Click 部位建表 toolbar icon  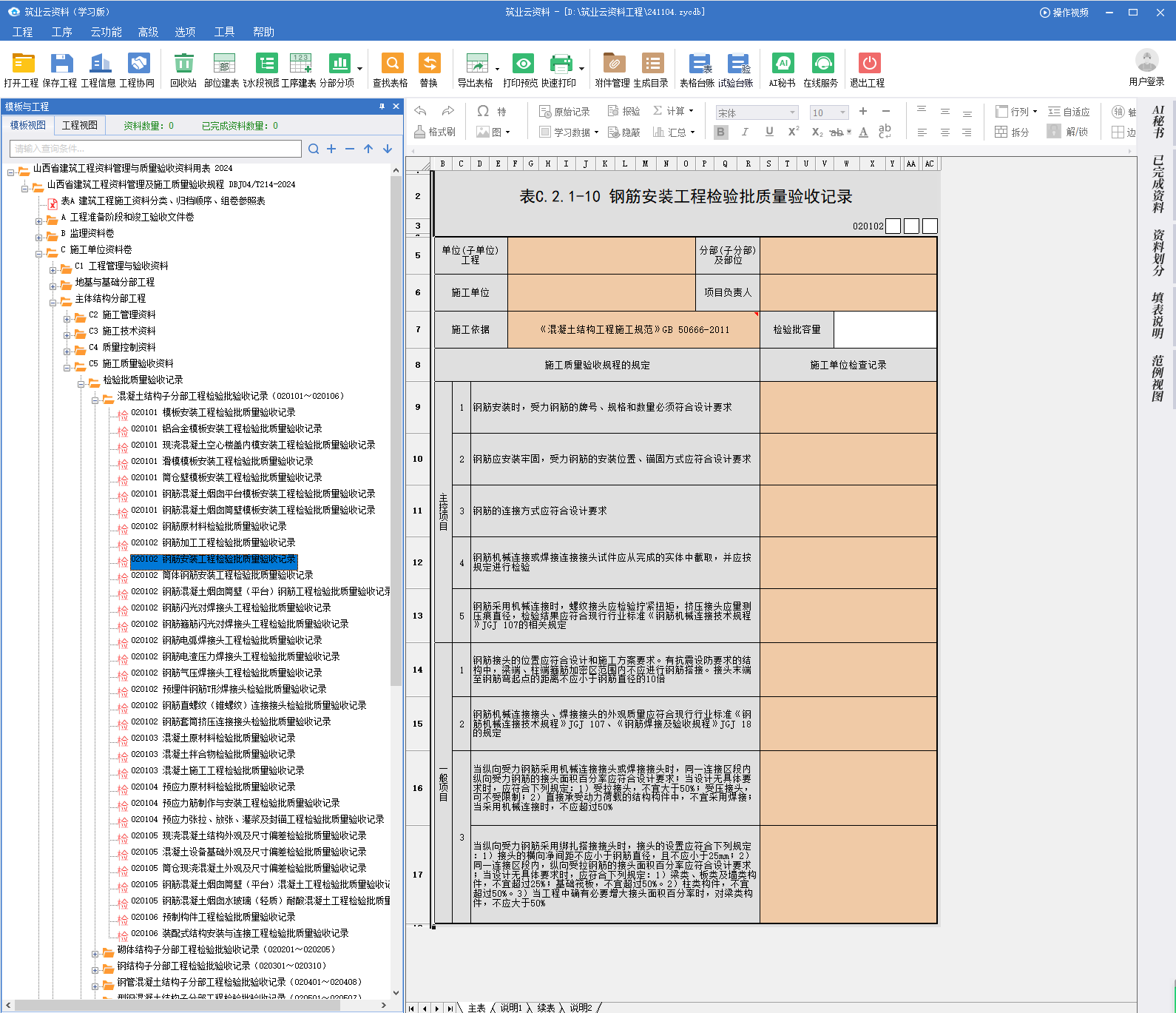[x=223, y=69]
